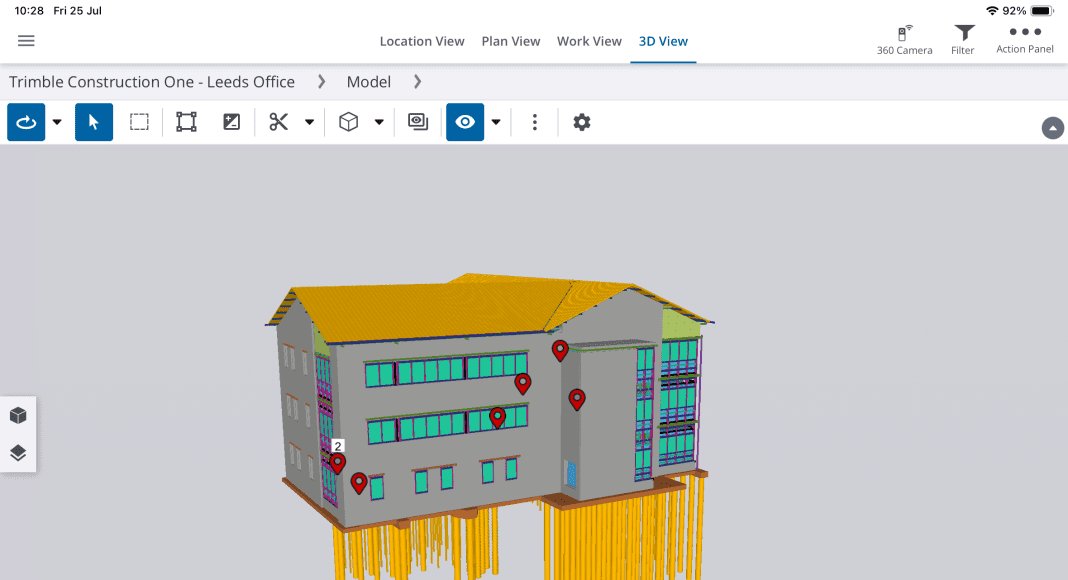Open the Filter button

[963, 40]
